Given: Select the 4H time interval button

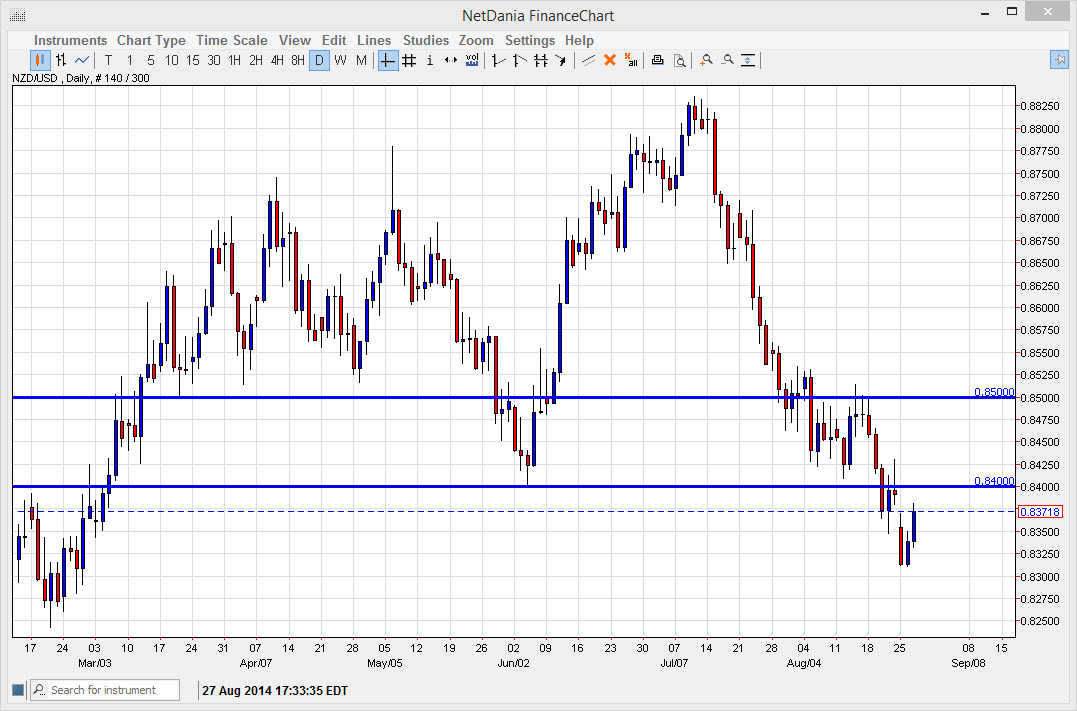Looking at the screenshot, I should point(277,60).
